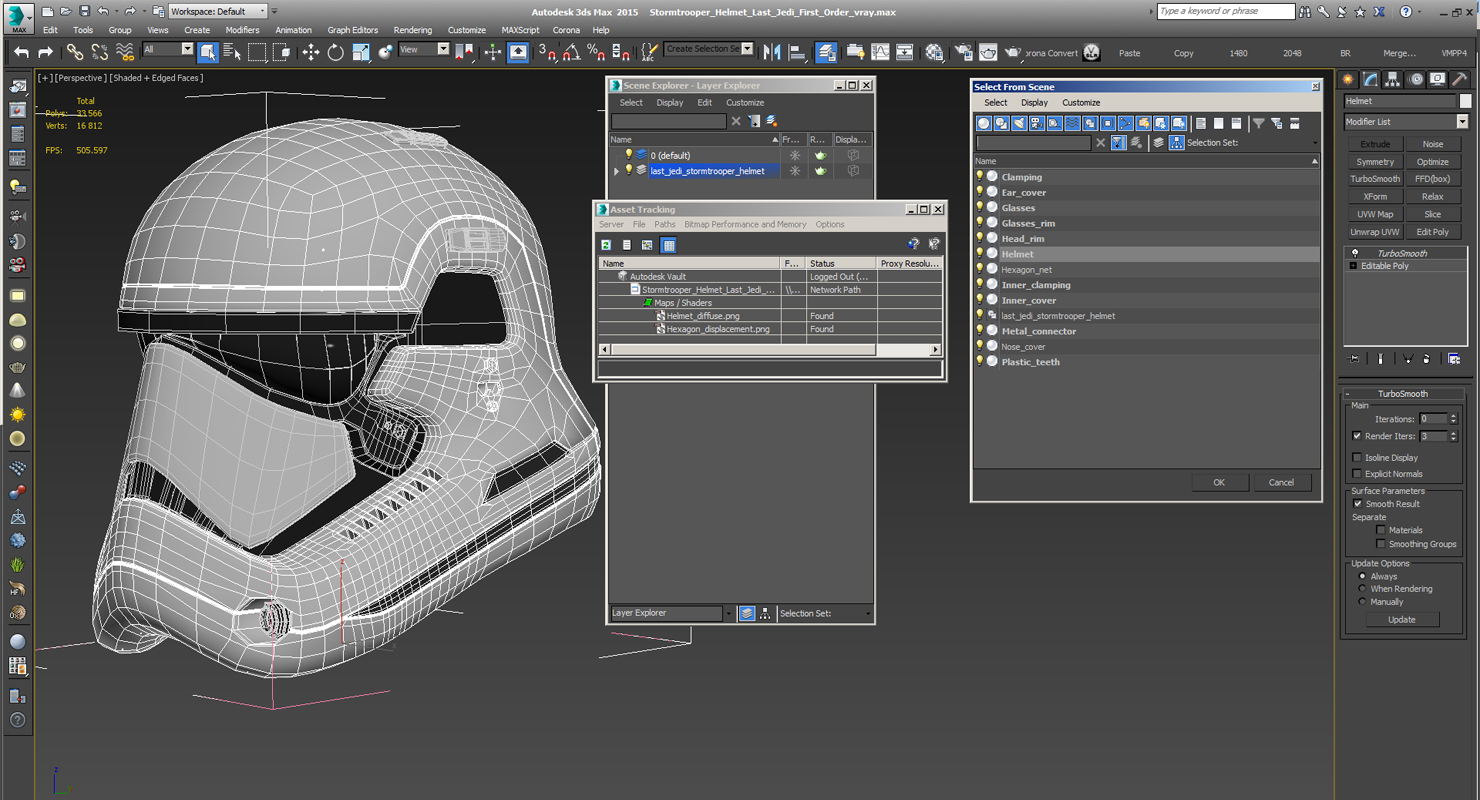Image resolution: width=1480 pixels, height=800 pixels.
Task: Open Paths menu in Asset Tracking
Action: [x=665, y=224]
